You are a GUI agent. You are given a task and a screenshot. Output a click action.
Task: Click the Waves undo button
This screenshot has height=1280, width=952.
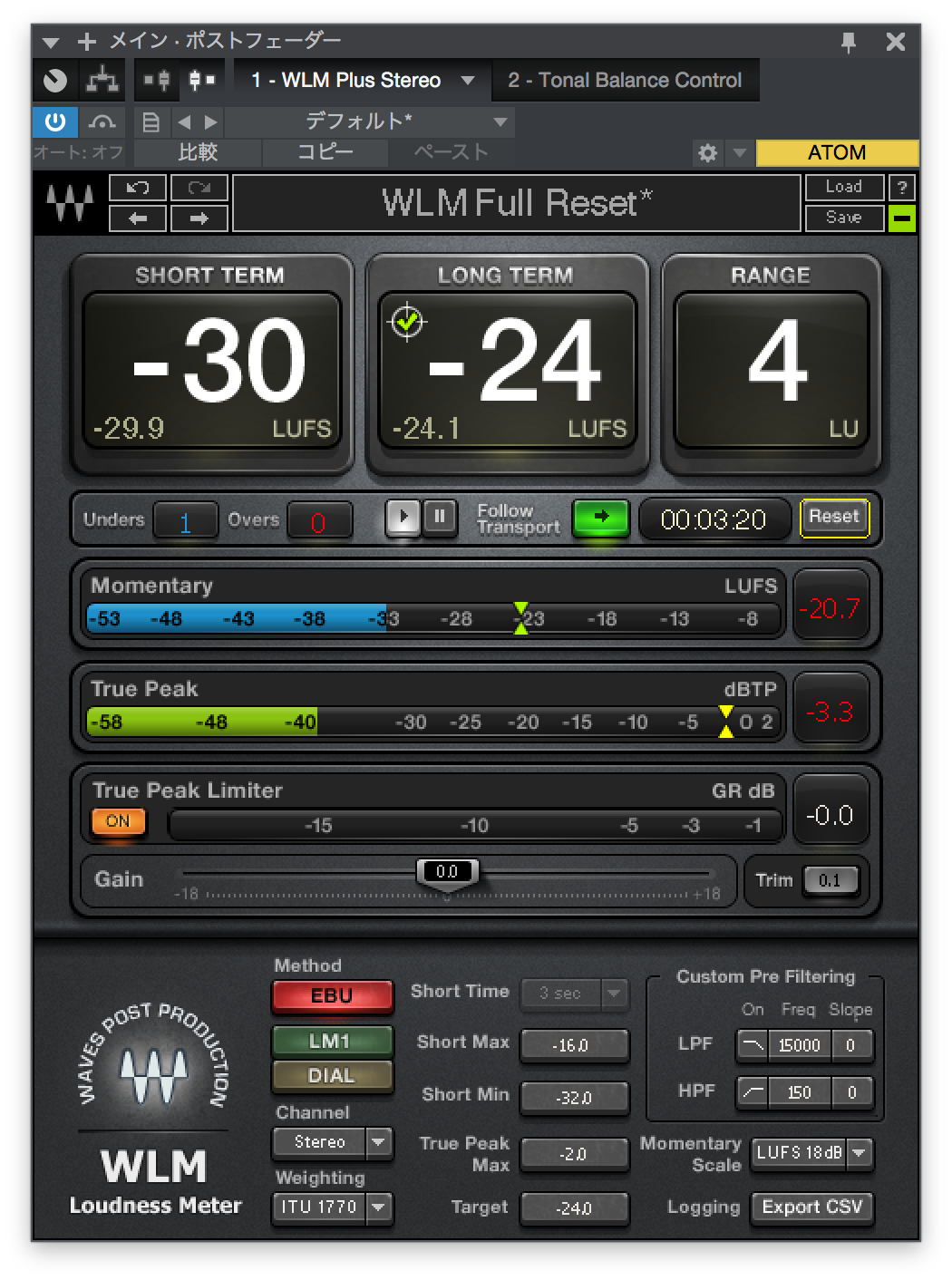137,188
